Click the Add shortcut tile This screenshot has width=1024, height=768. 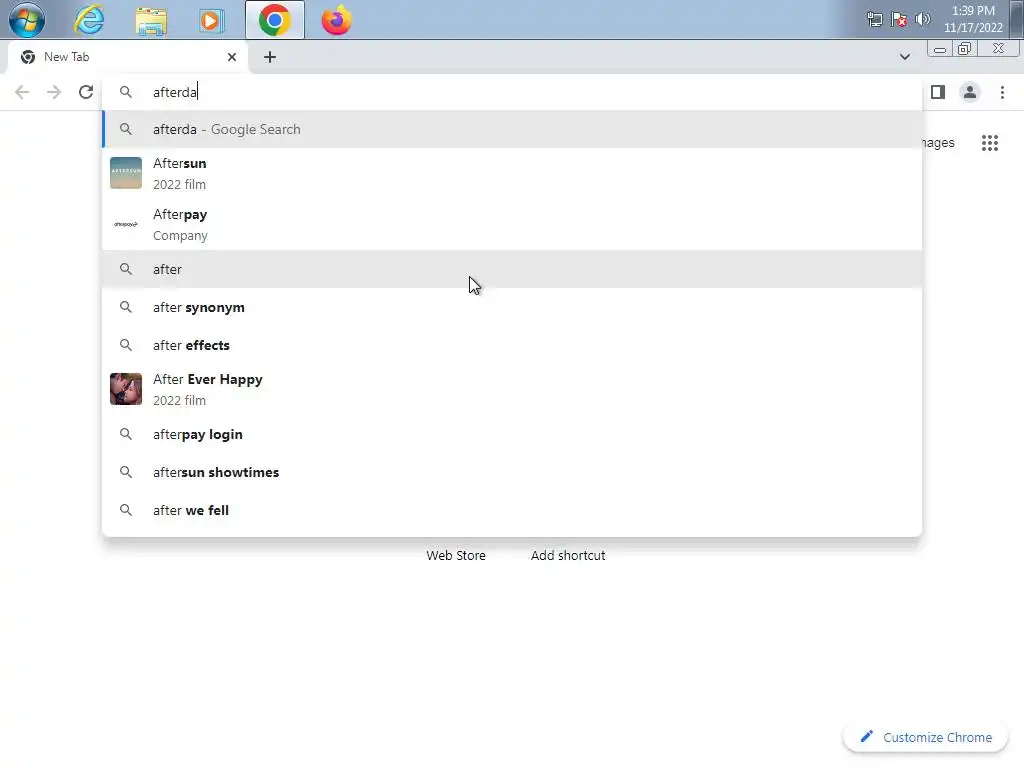tap(568, 555)
